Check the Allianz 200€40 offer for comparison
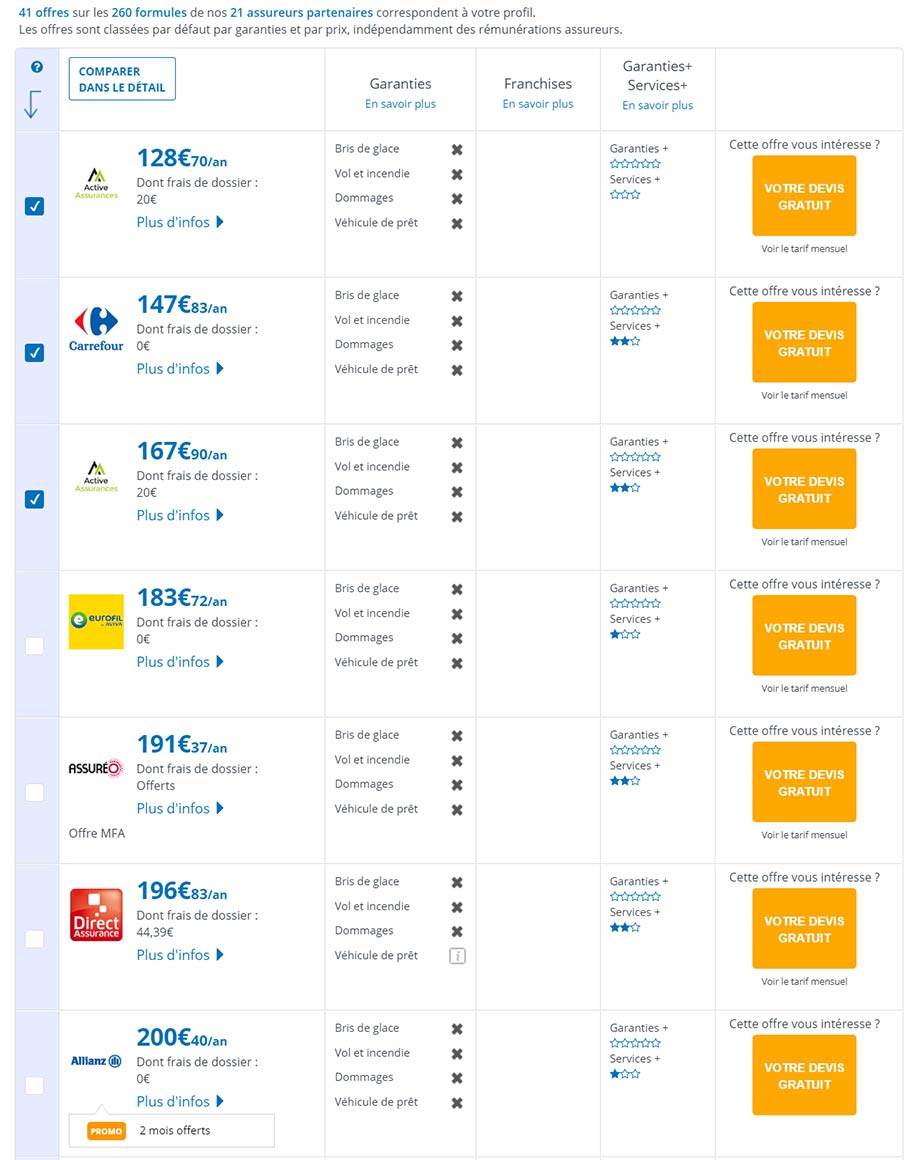The width and height of the screenshot is (910, 1160). 36,1084
